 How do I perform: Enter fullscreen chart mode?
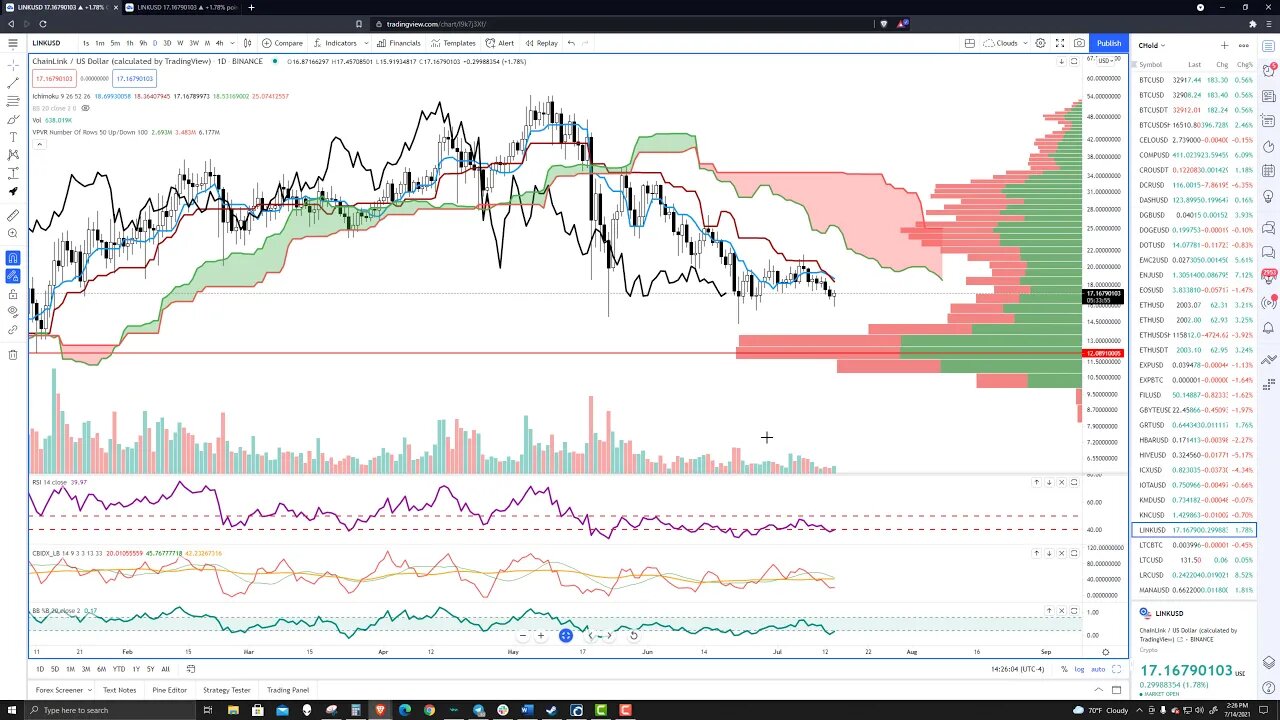[1059, 43]
